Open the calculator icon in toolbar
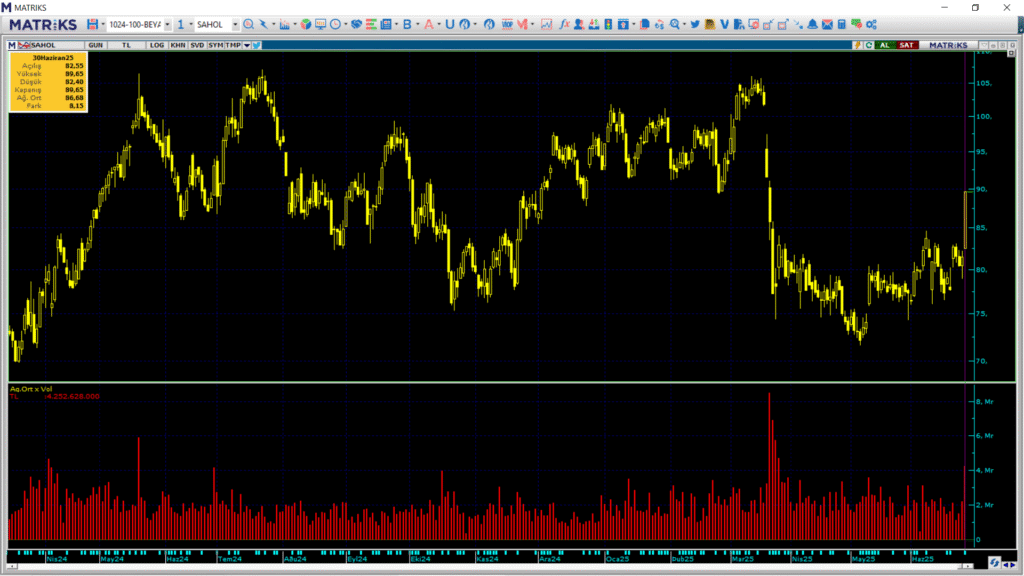The image size is (1024, 576). coord(842,24)
